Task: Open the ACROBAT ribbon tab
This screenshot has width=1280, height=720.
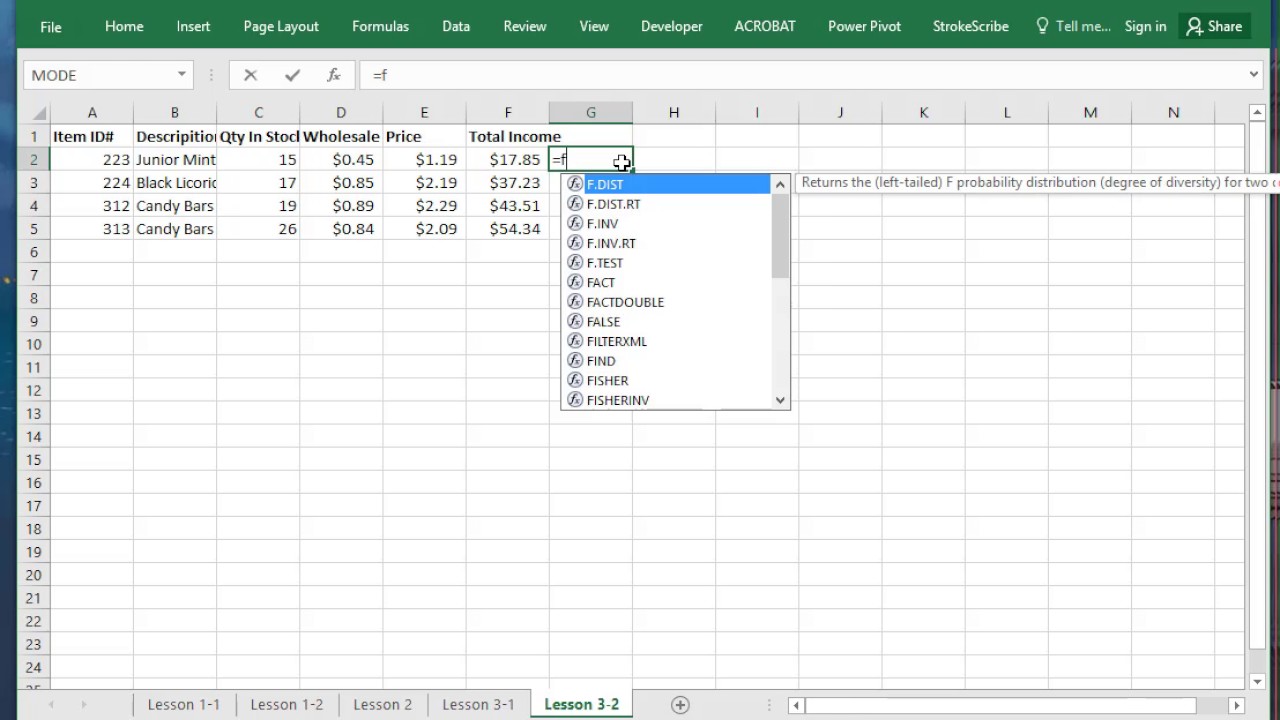Action: (x=765, y=27)
